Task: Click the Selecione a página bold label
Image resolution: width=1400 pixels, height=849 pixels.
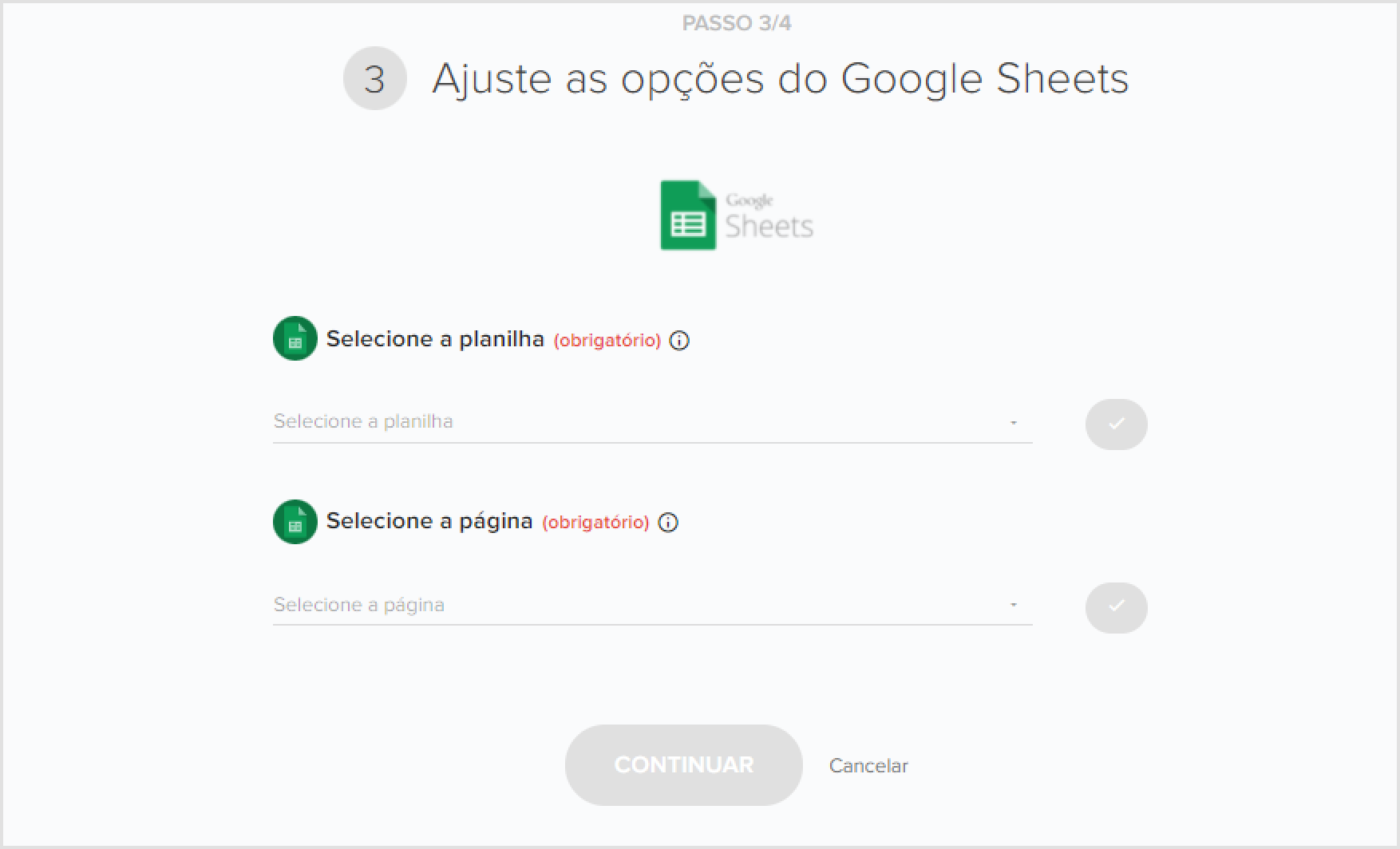Action: click(429, 521)
